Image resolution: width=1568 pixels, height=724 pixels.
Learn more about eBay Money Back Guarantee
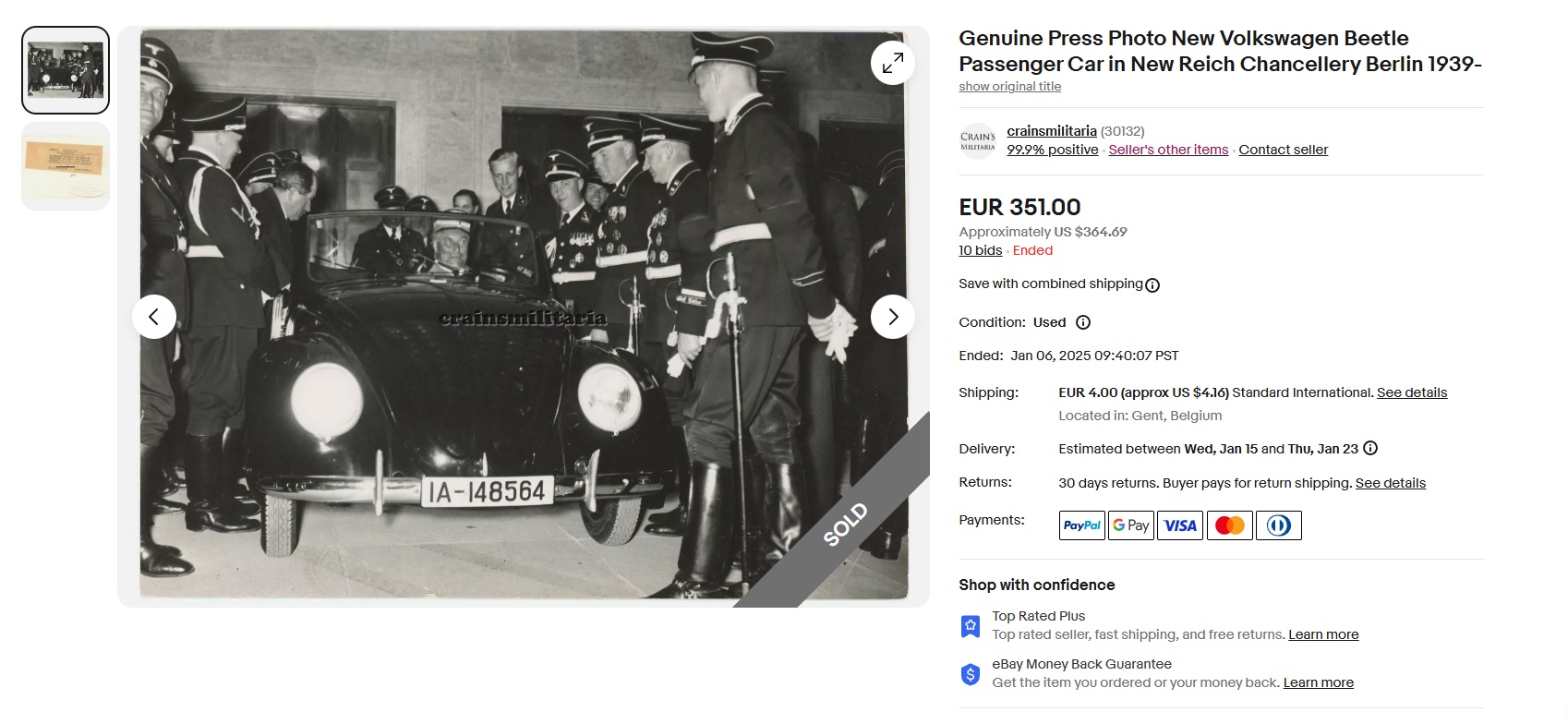pos(1318,682)
